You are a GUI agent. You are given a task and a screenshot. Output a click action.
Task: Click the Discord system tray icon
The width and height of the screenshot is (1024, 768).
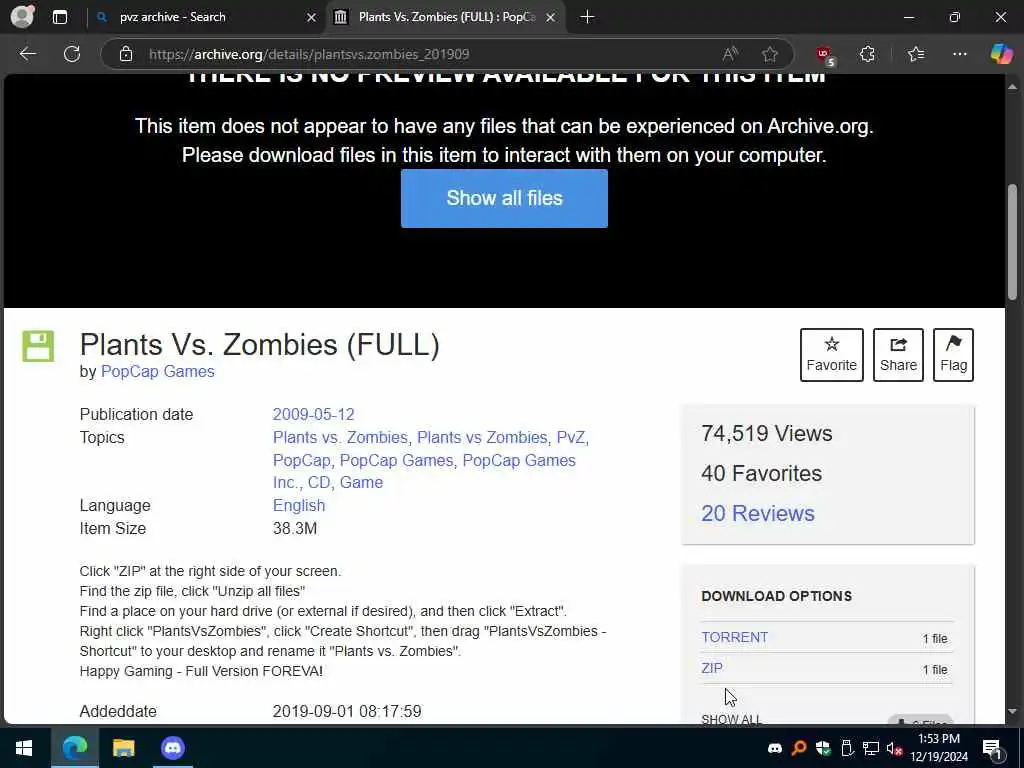pos(775,748)
